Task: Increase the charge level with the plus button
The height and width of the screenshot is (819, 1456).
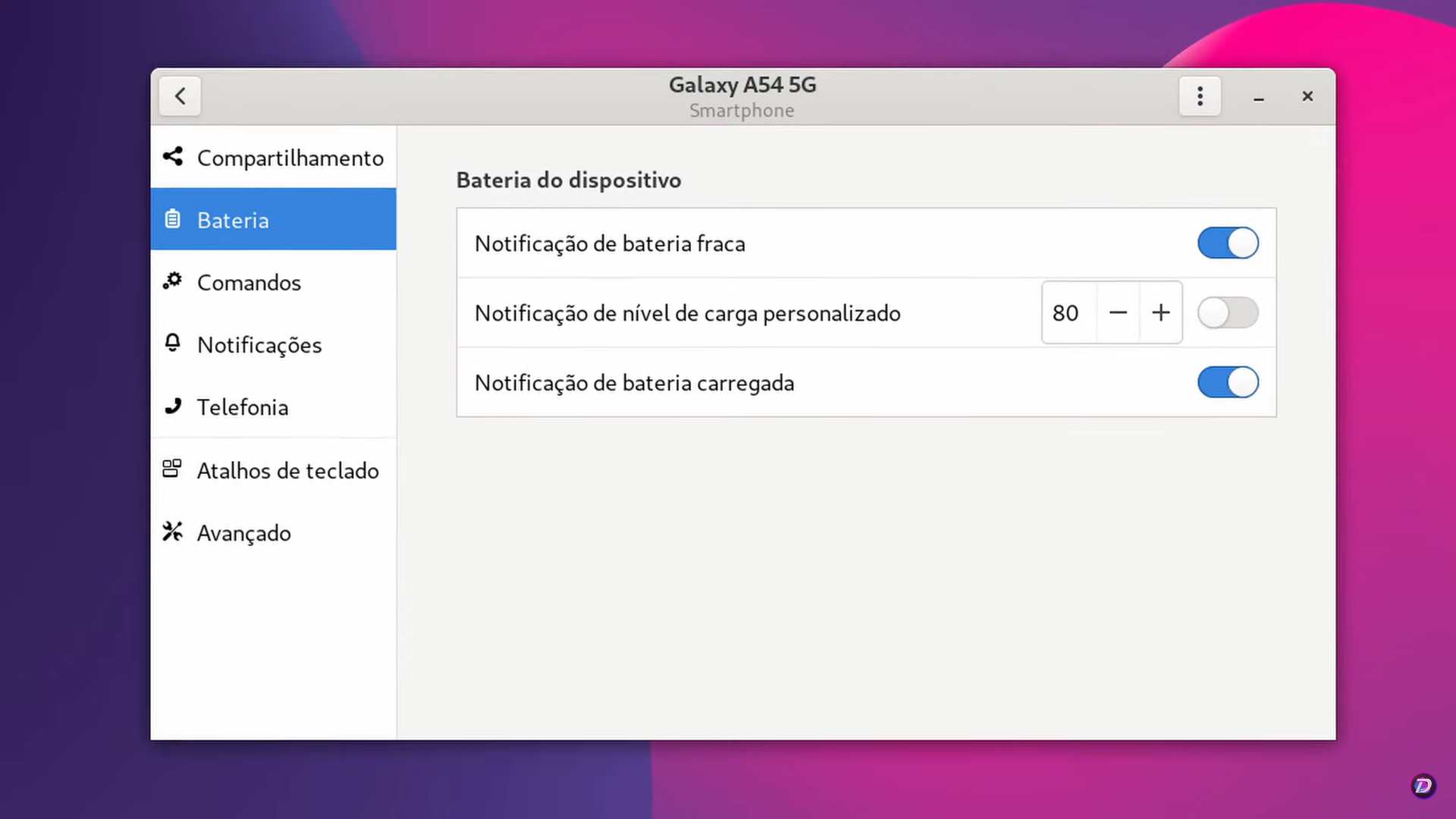Action: tap(1160, 312)
